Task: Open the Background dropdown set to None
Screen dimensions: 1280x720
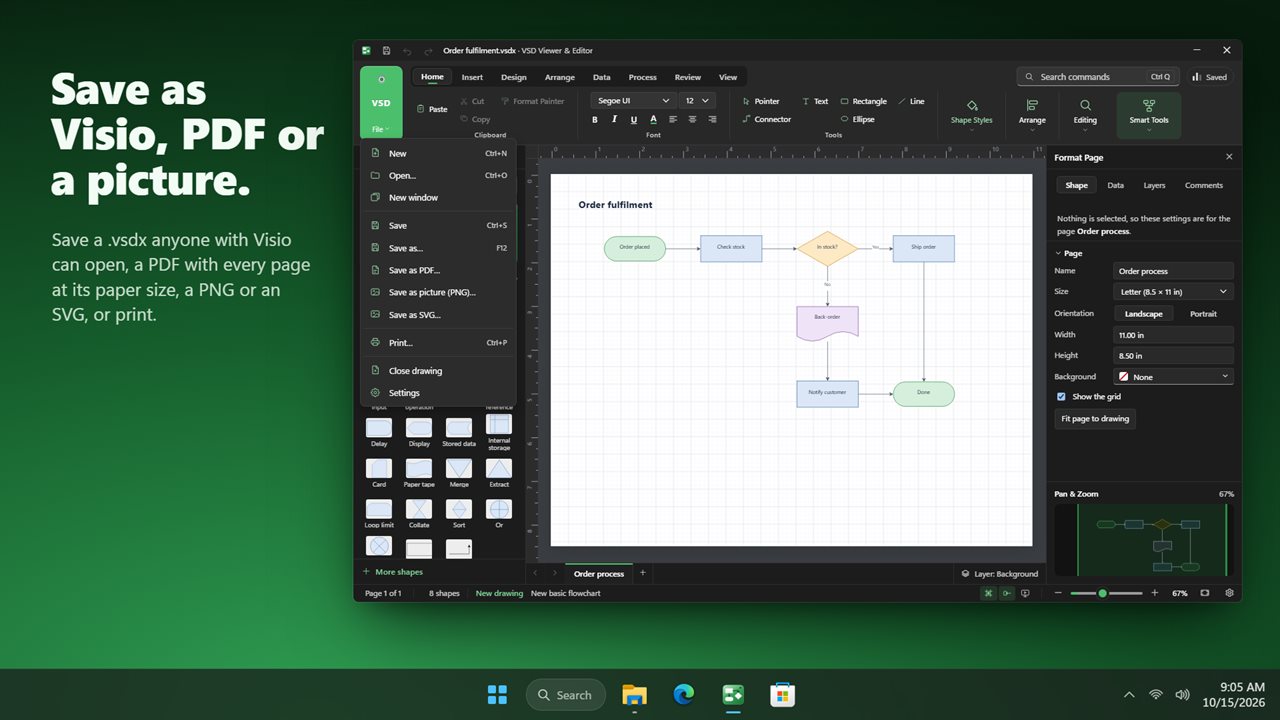Action: 1173,377
